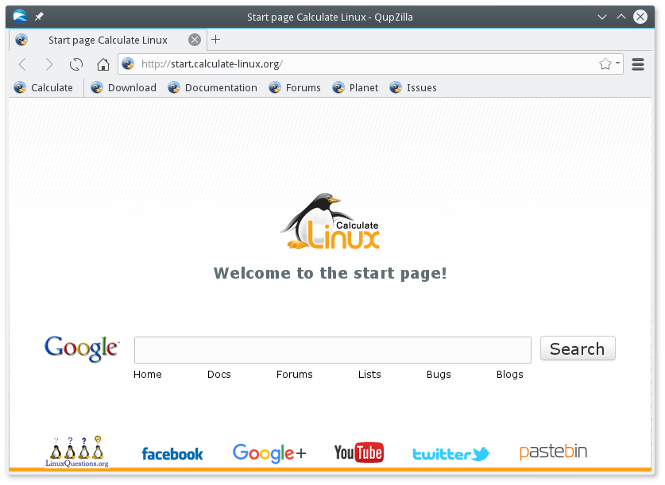Screen dimensions: 665x485
Task: Click the Search button
Action: coord(578,348)
